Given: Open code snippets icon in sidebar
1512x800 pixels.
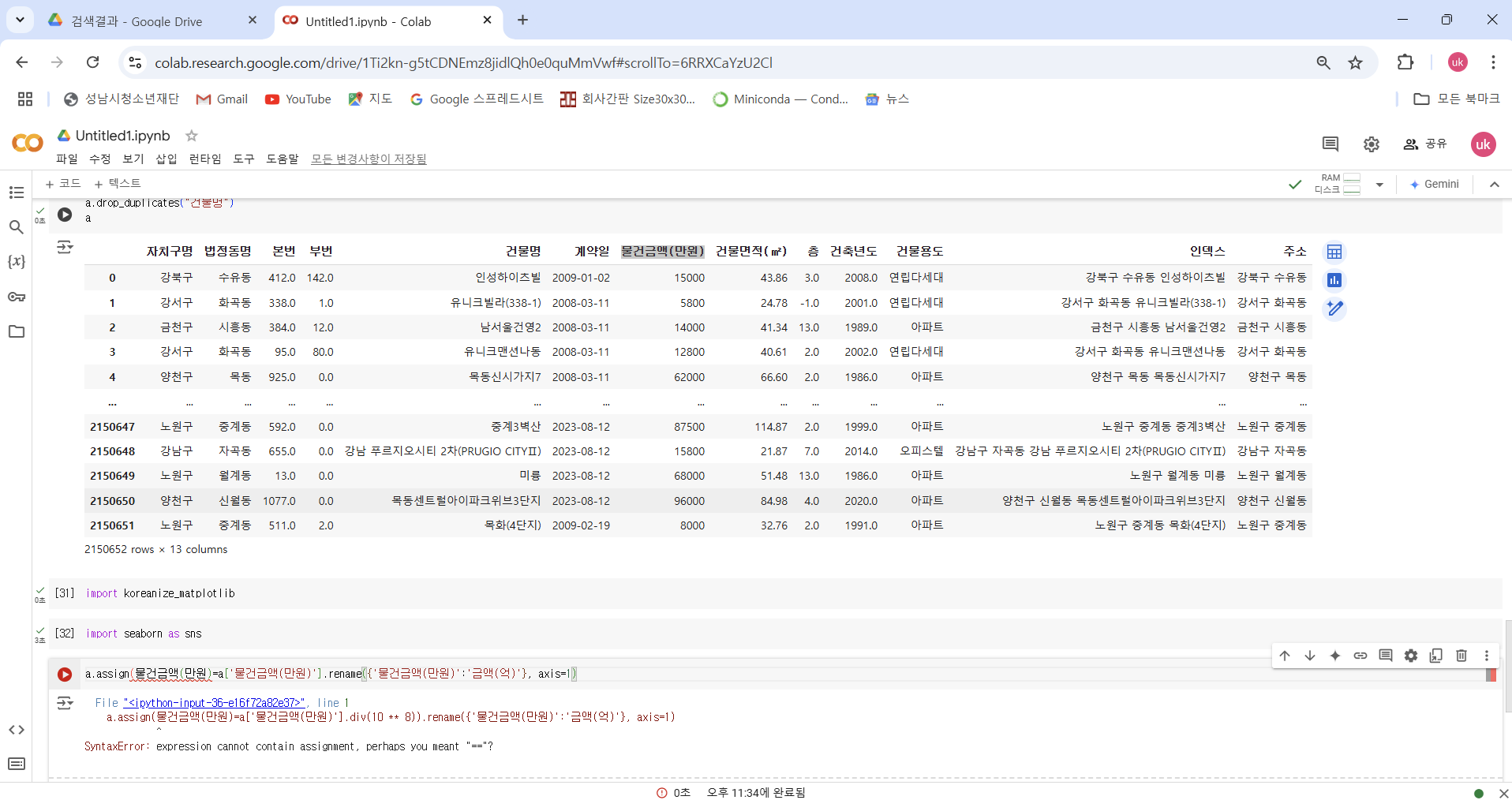Looking at the screenshot, I should [17, 730].
